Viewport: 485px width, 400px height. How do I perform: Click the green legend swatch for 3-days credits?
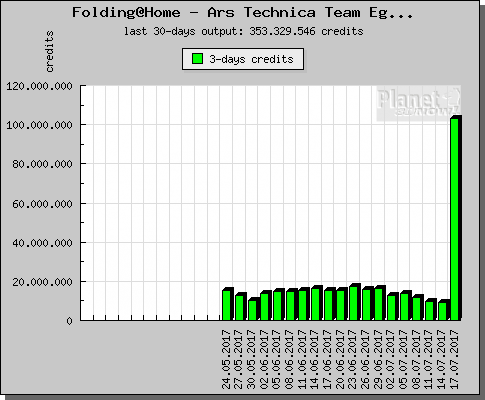click(197, 59)
